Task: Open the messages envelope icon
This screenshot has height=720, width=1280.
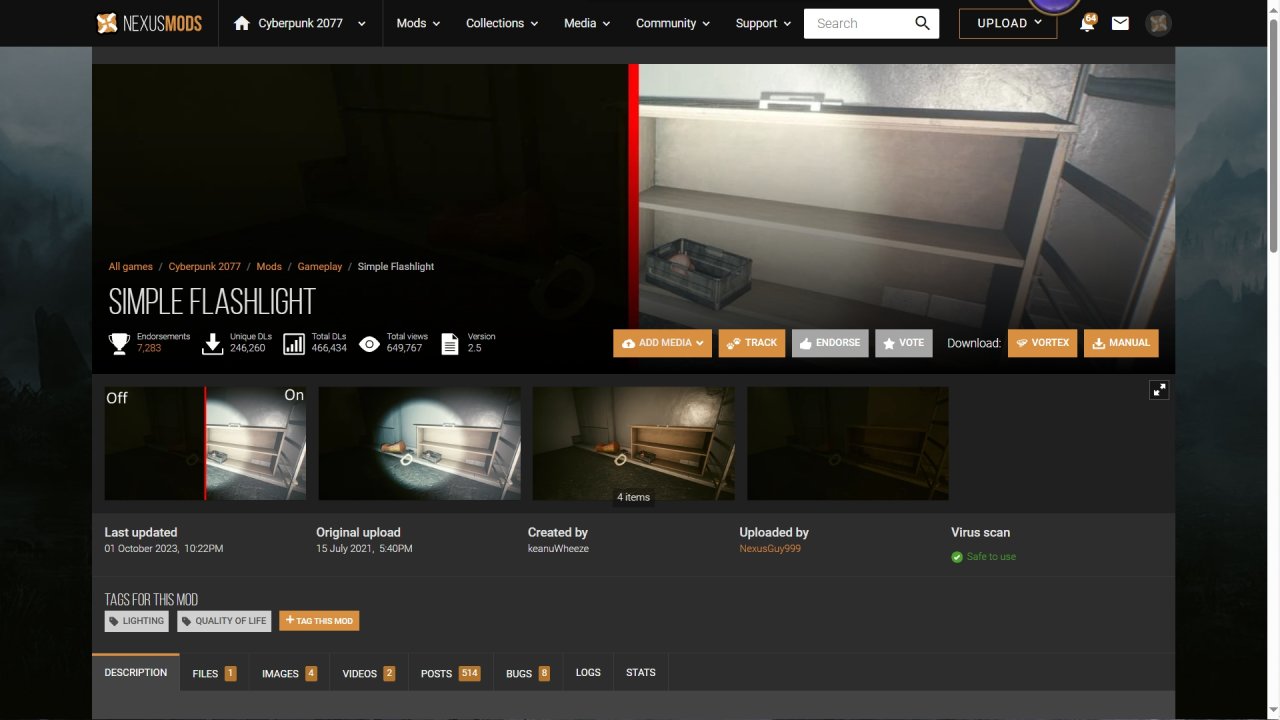Action: (1120, 23)
